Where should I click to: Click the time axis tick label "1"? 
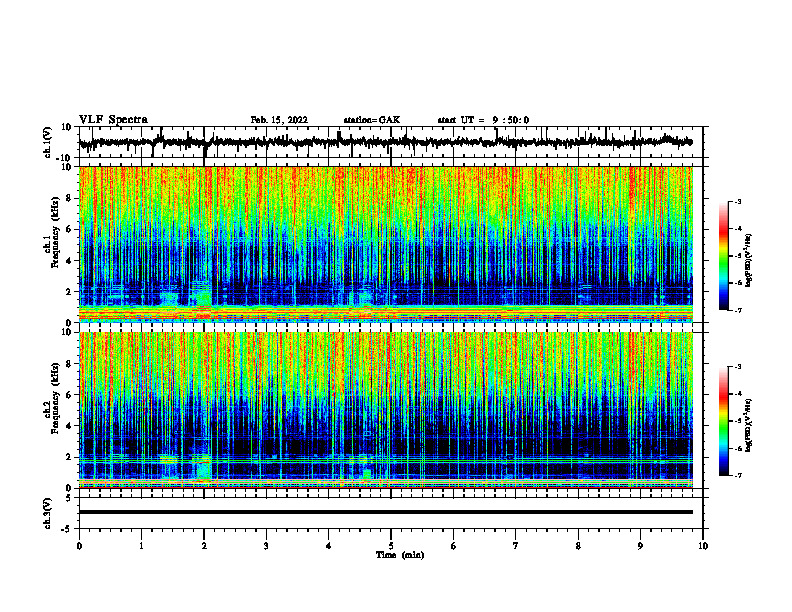point(142,546)
